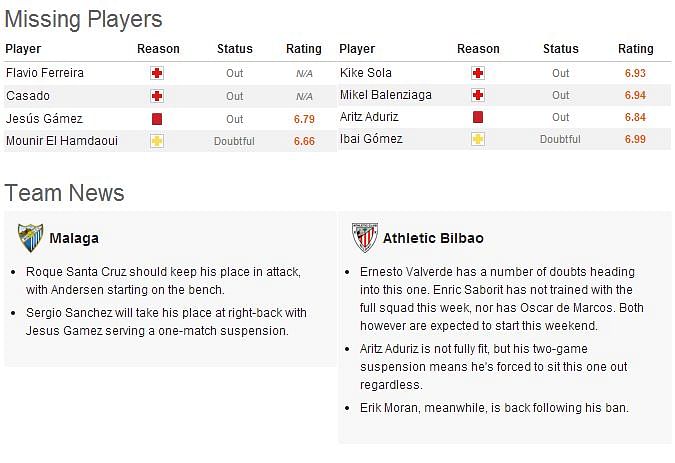Viewport: 675px width, 463px height.
Task: Open Kike Sola player link
Action: 365,73
